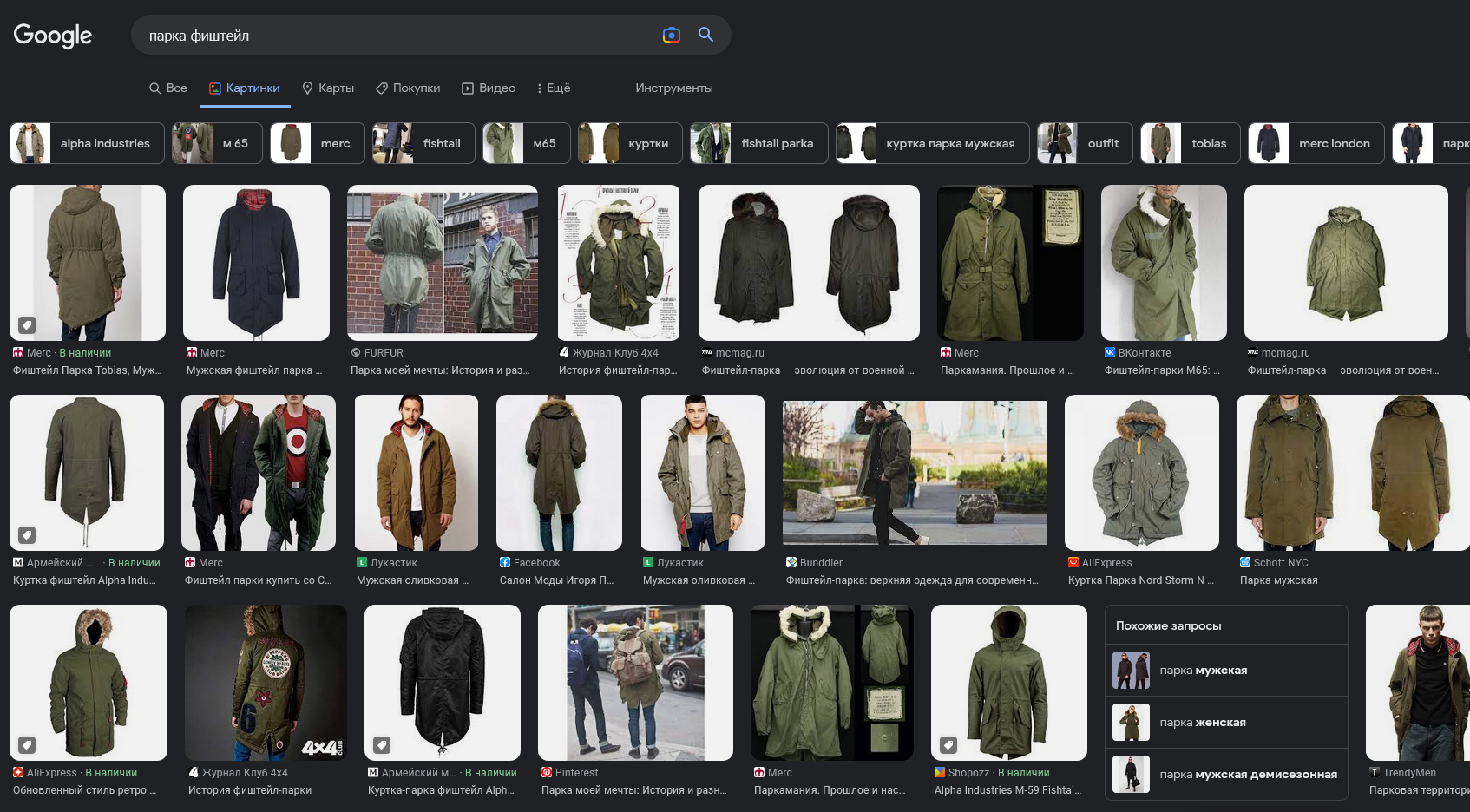Click the search field with парка фиштейл

(390, 36)
